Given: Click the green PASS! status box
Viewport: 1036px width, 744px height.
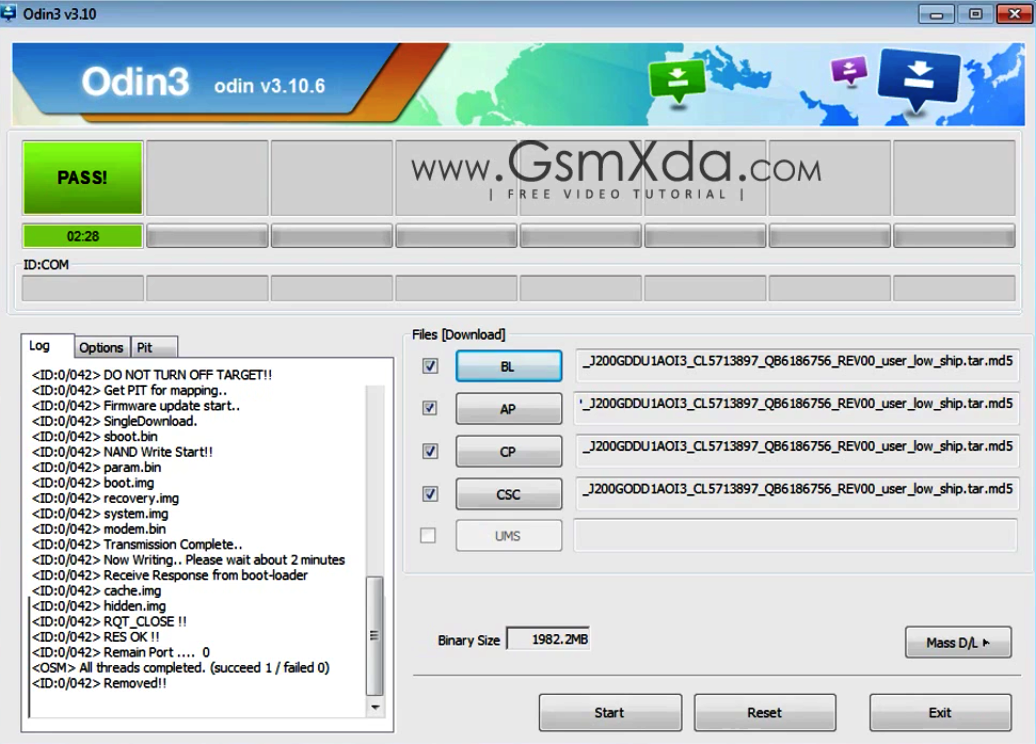Looking at the screenshot, I should point(83,177).
